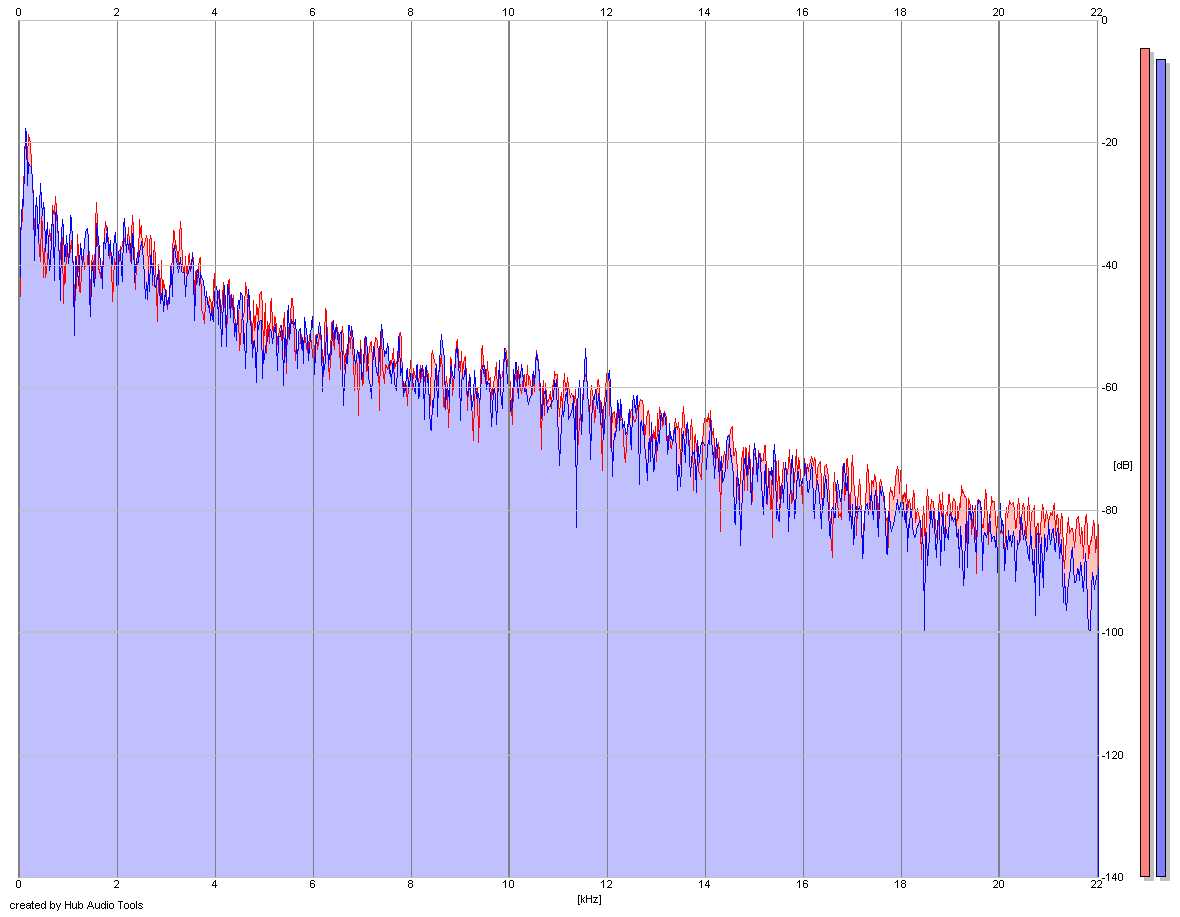
Task: Click the 16 kHz label on top axis
Action: [x=802, y=12]
